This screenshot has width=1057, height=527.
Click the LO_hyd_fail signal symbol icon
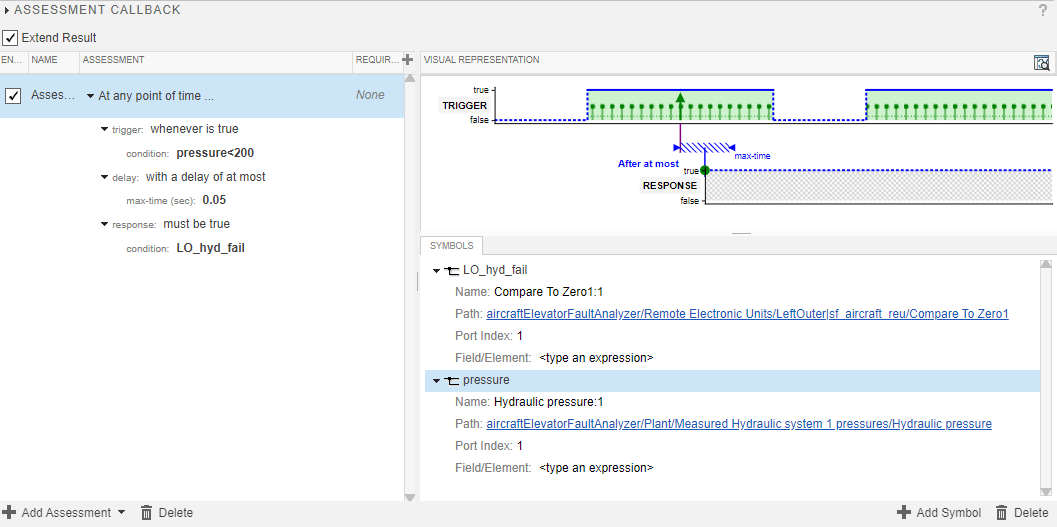[452, 270]
